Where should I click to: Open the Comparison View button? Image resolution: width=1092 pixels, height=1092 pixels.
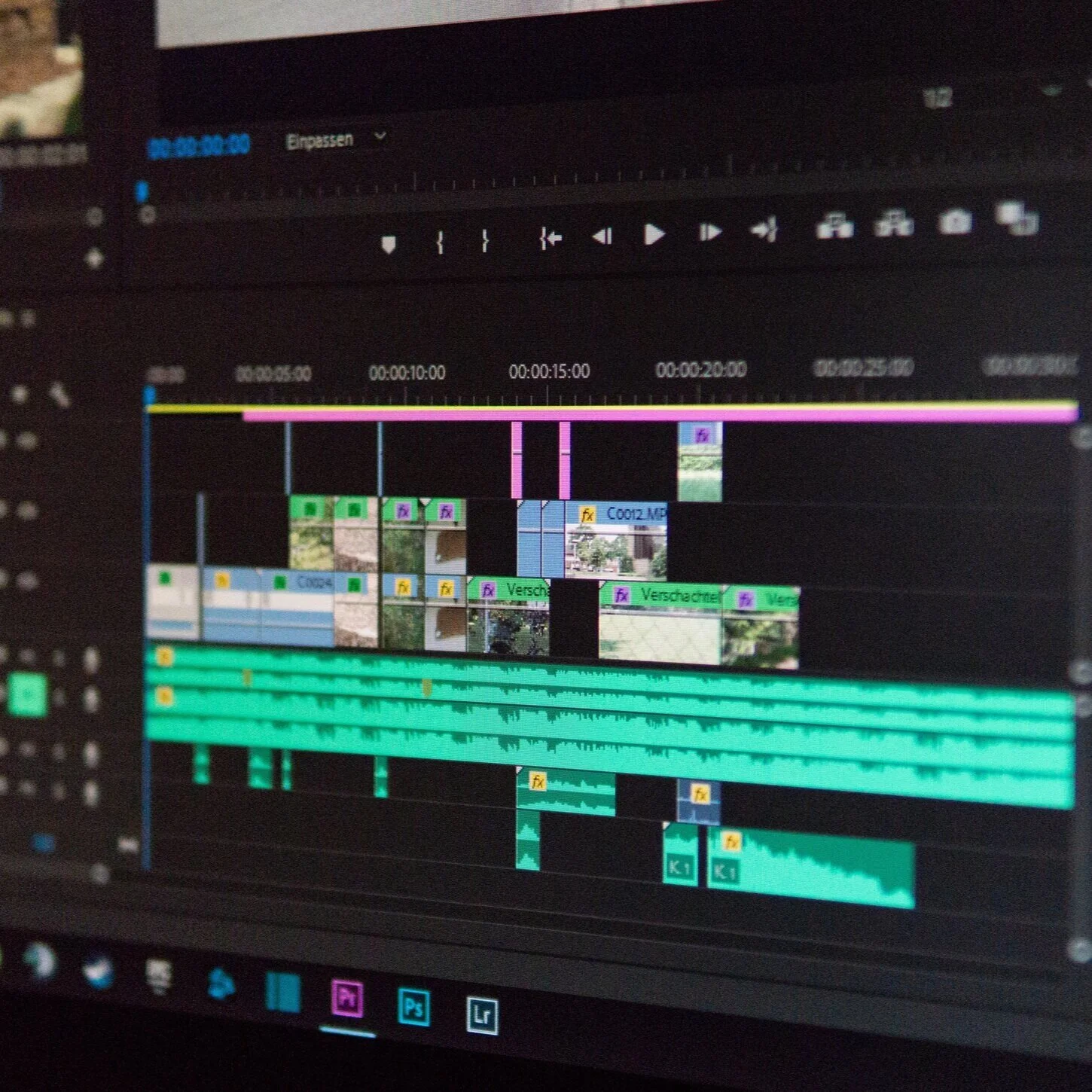pos(1017,218)
